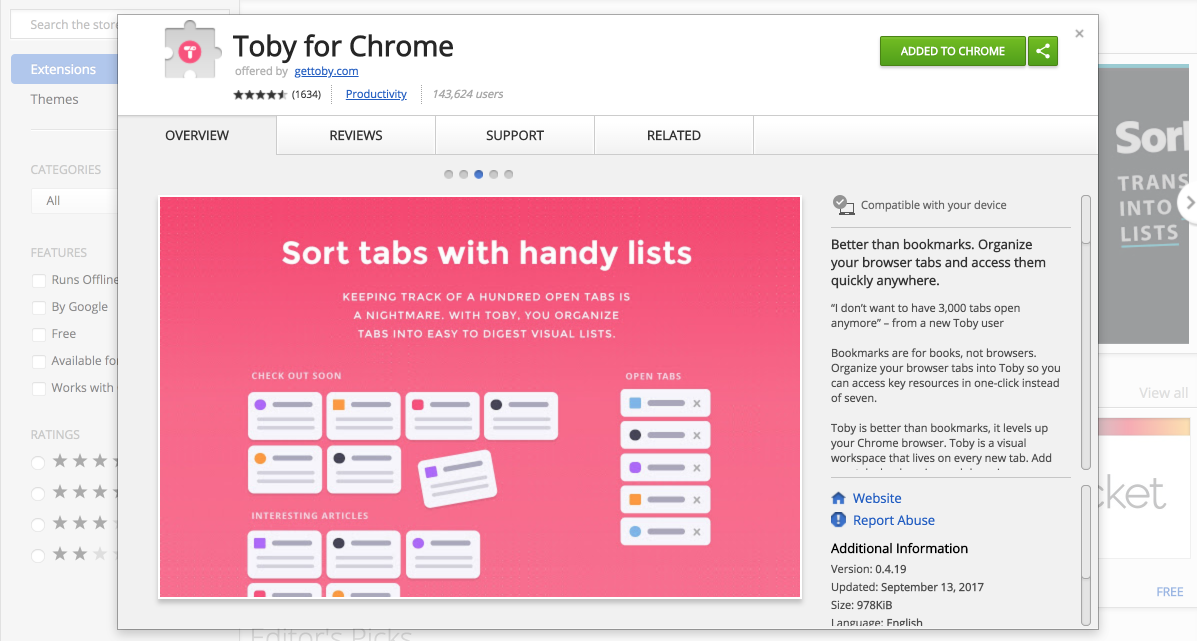Switch to the OVERVIEW tab
The image size is (1197, 641).
pyautogui.click(x=197, y=135)
